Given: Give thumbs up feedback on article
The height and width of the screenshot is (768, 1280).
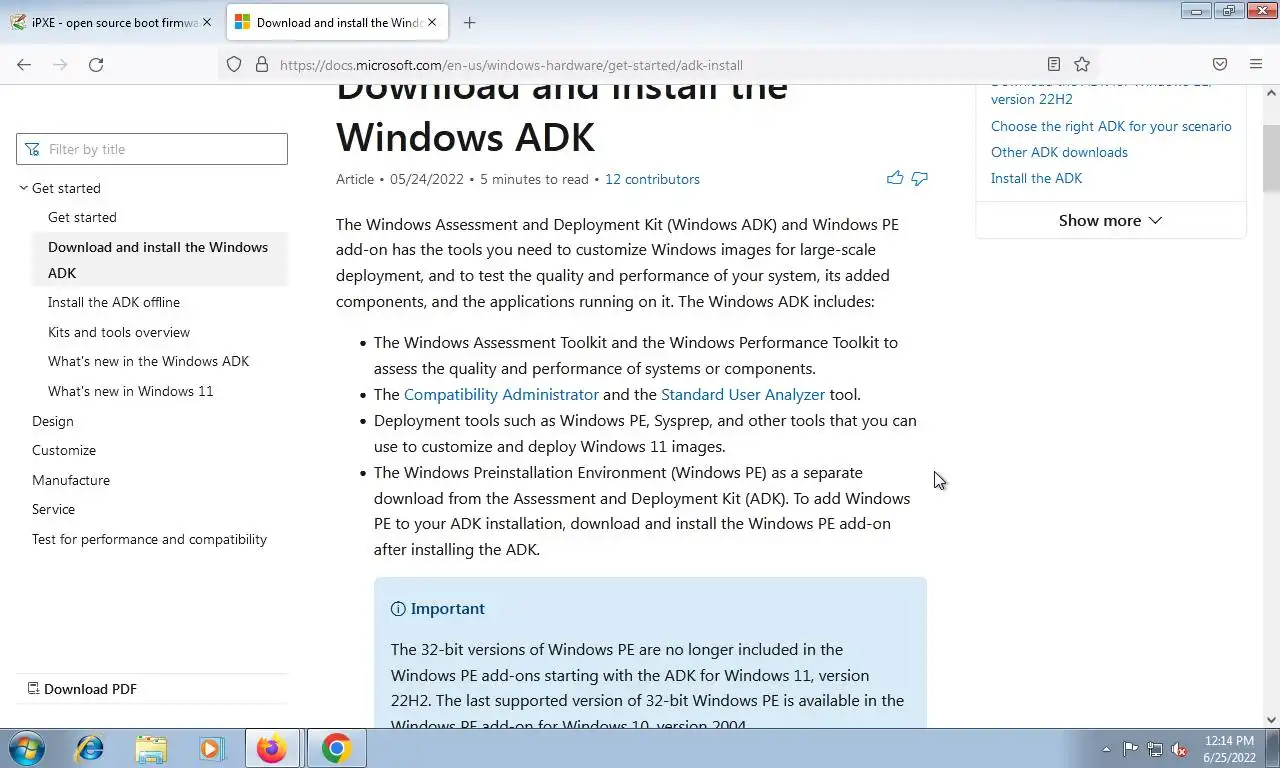Looking at the screenshot, I should click(x=895, y=178).
